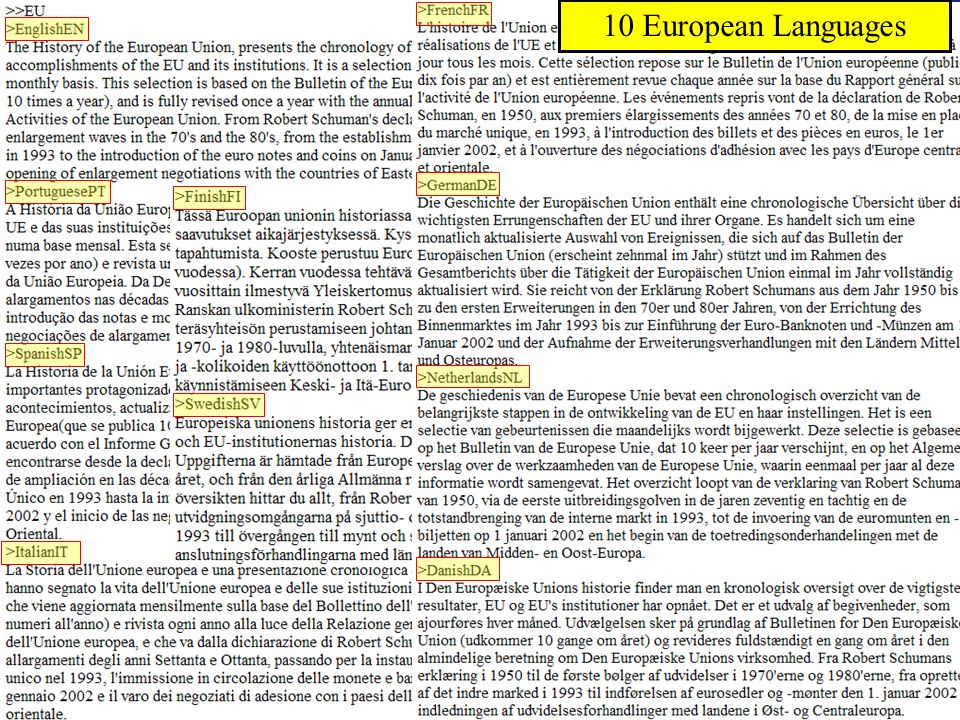Select the ">PortuguesePT" heading
The height and width of the screenshot is (720, 960).
pyautogui.click(x=58, y=192)
